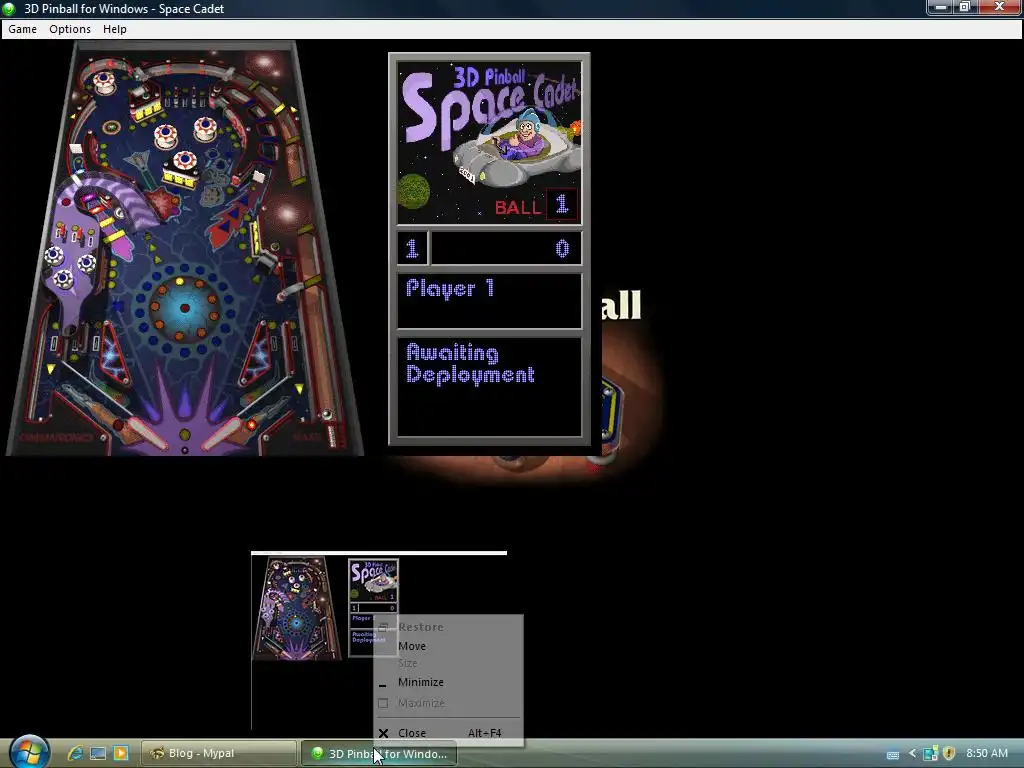Choose Close Alt+F4 in the context menu
This screenshot has height=768, width=1024.
(x=449, y=733)
